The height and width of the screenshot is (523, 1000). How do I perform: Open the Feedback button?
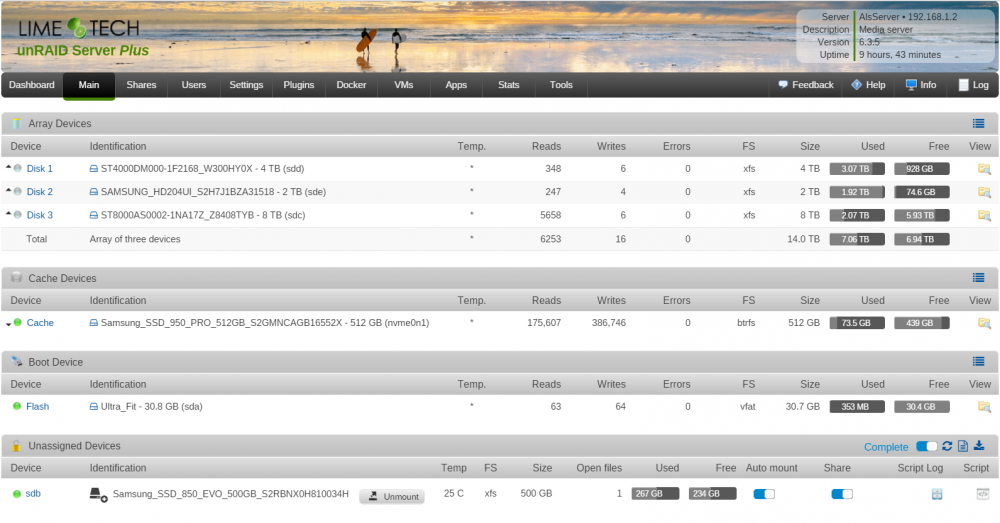pyautogui.click(x=805, y=85)
